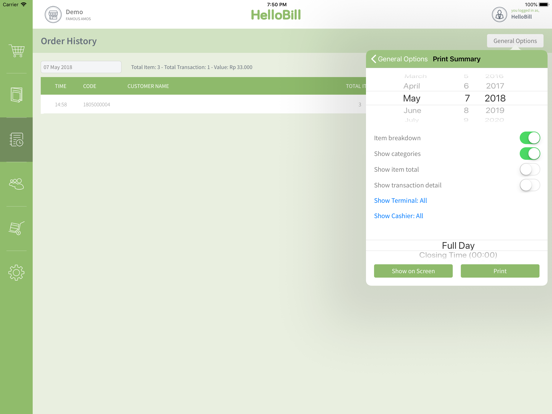
Task: Click the Order History heading
Action: click(69, 41)
